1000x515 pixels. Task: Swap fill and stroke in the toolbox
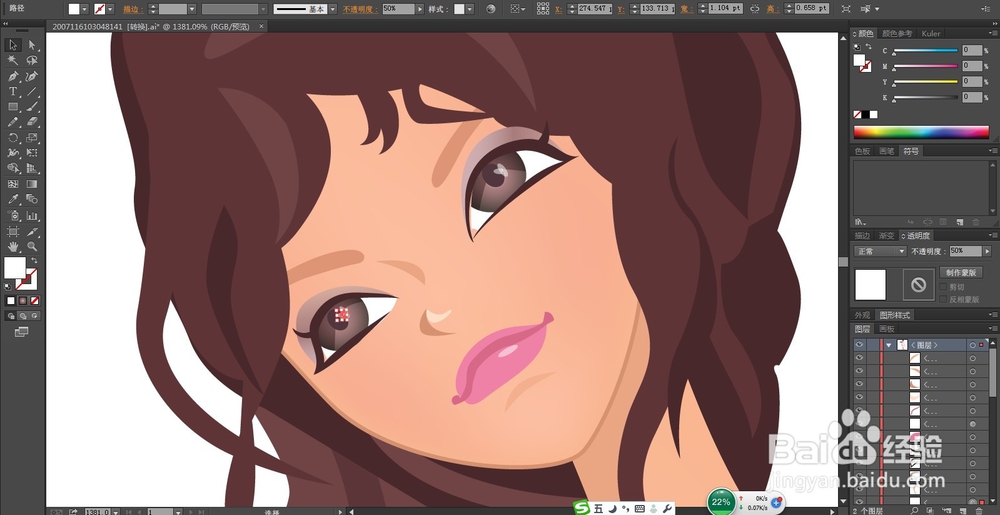coord(34,261)
